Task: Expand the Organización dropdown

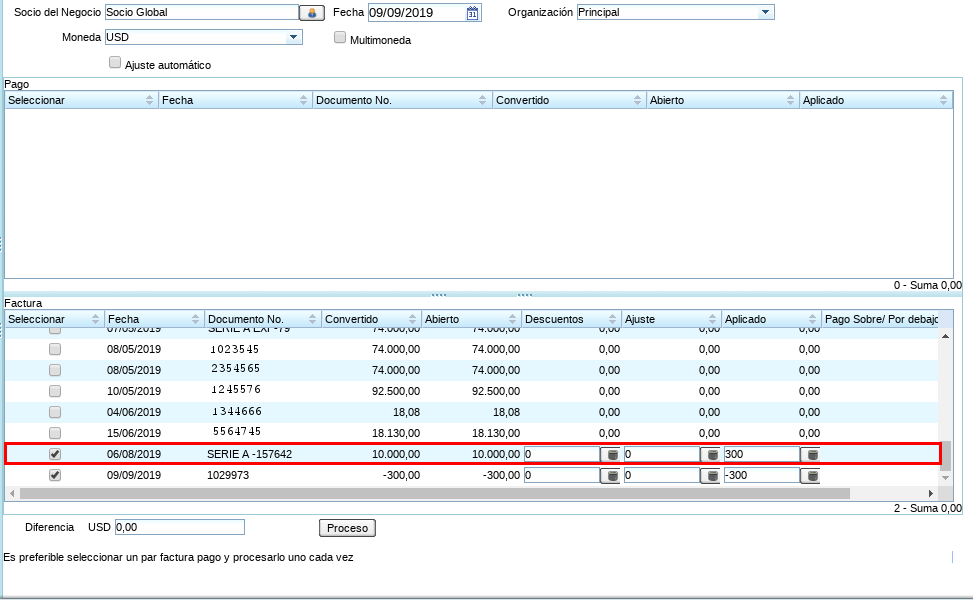Action: coord(765,13)
